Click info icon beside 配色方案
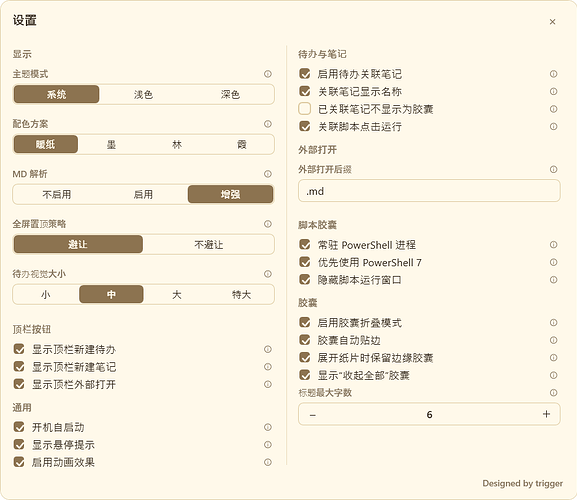The height and width of the screenshot is (500, 577). coord(268,124)
